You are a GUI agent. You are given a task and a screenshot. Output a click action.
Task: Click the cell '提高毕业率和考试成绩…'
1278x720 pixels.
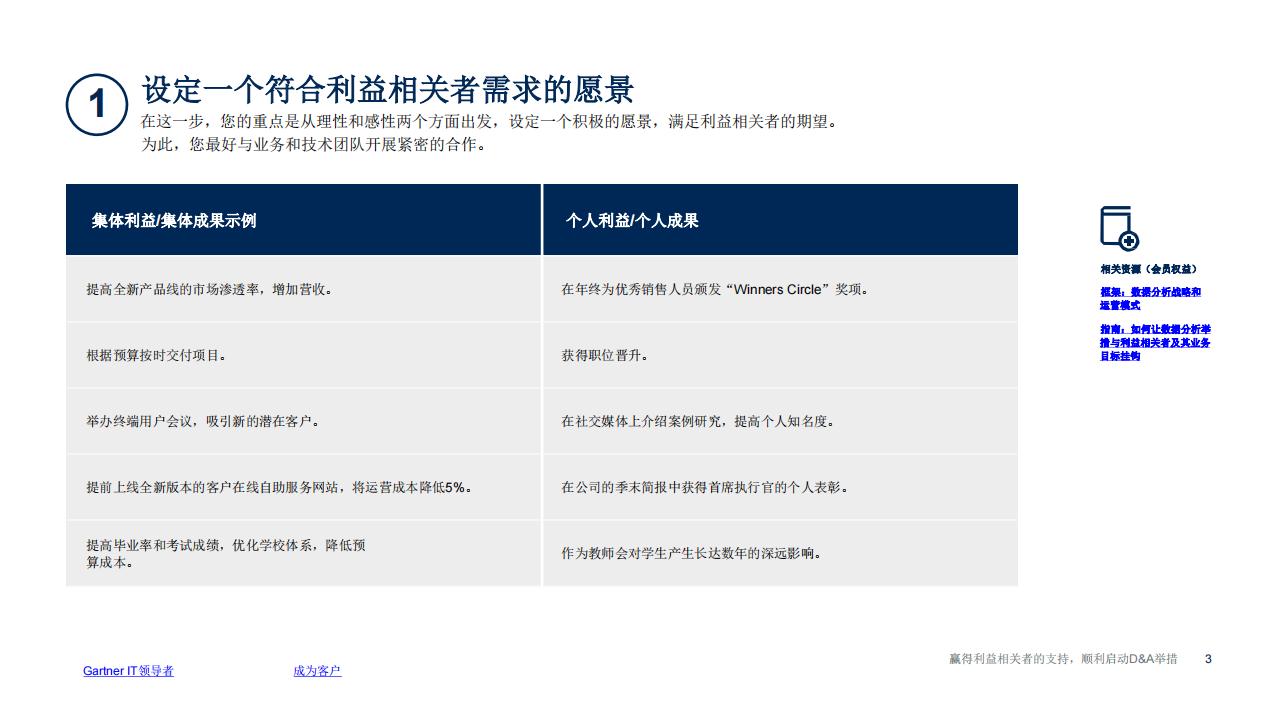[304, 553]
